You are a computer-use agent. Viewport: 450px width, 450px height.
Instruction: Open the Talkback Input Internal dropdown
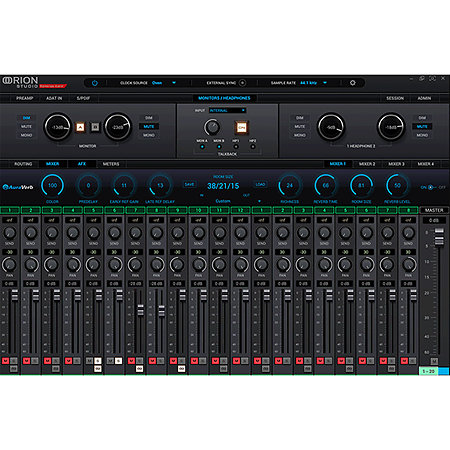(228, 110)
